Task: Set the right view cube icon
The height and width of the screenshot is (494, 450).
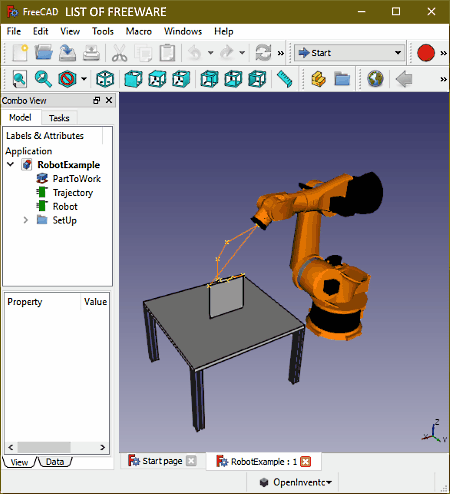Action: point(181,79)
